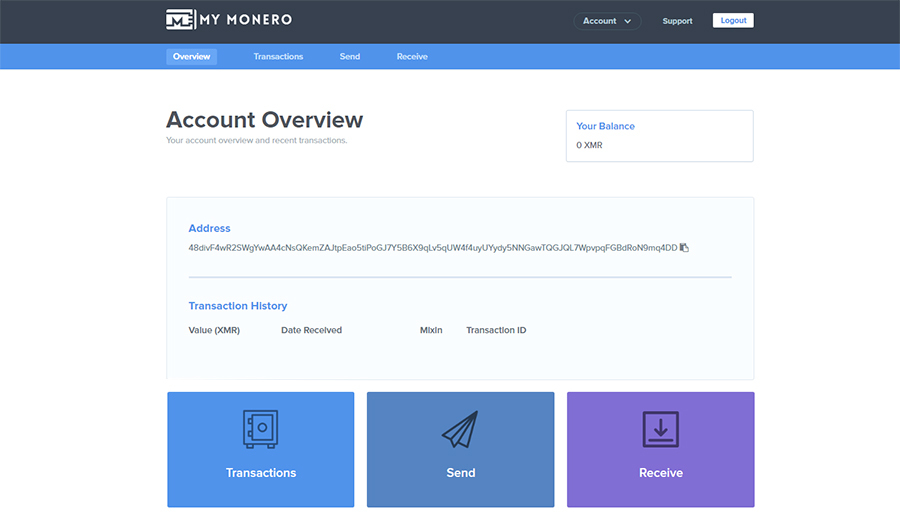Screen dimensions: 900x513
Task: Click the Your Balance box
Action: pyautogui.click(x=660, y=136)
